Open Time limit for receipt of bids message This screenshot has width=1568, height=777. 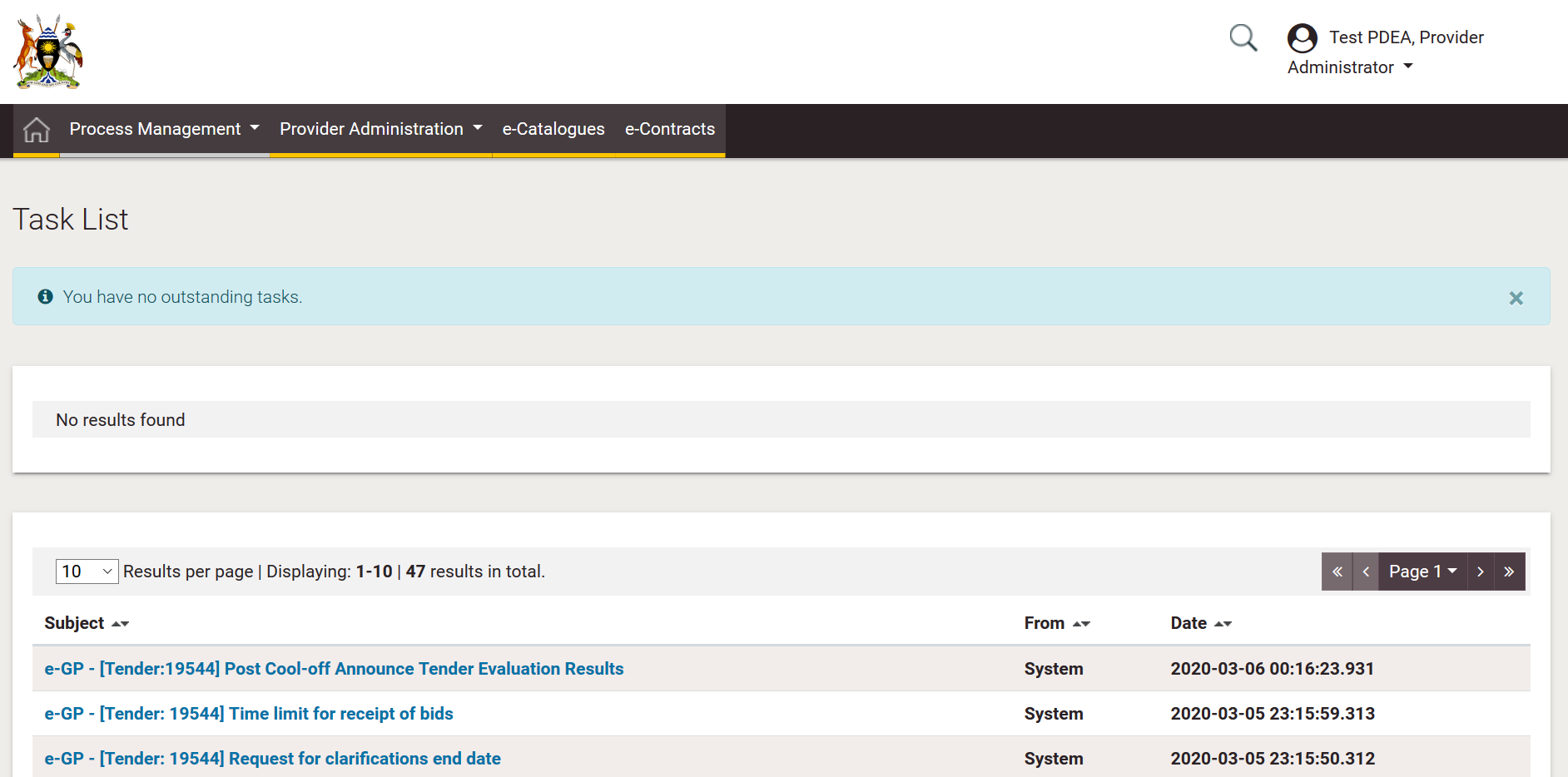point(249,714)
